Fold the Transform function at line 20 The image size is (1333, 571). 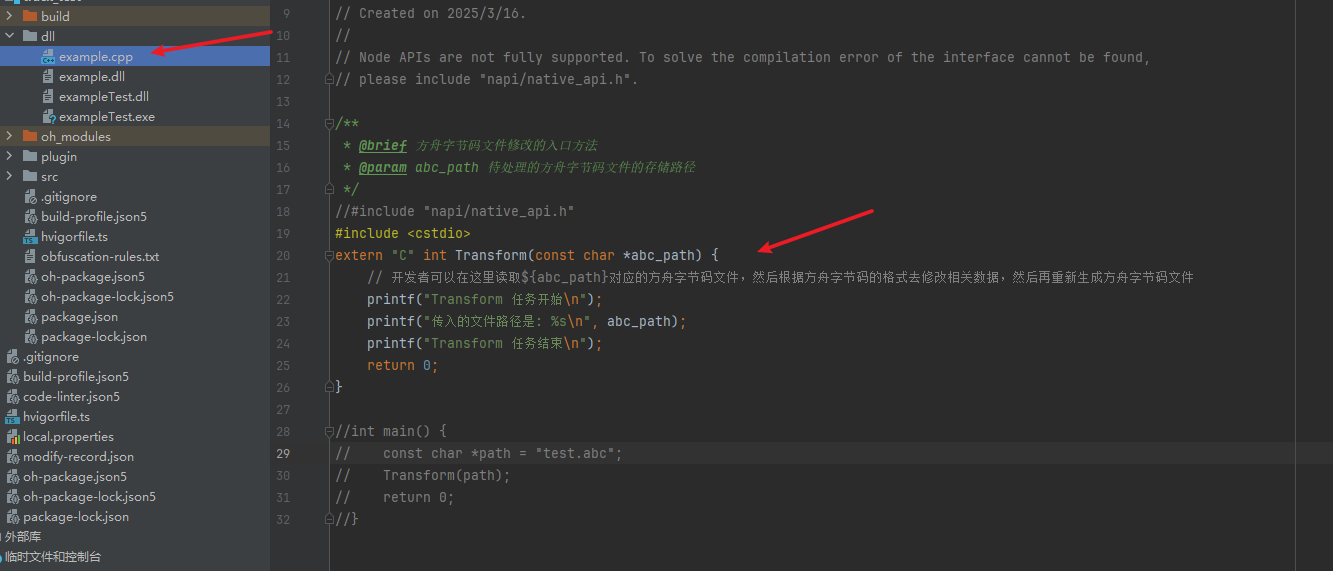(x=330, y=256)
